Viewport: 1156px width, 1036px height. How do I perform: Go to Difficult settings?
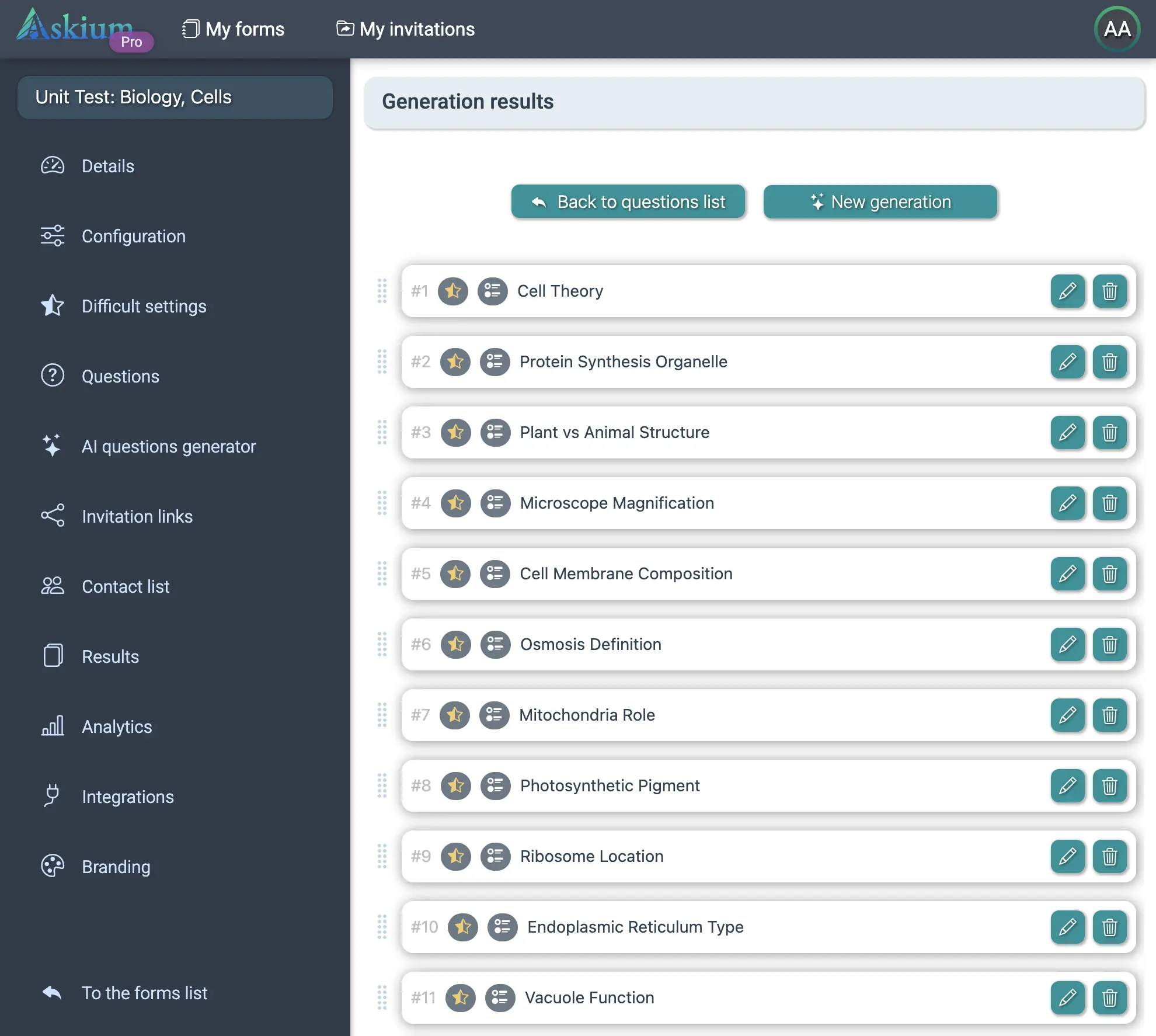(x=144, y=306)
